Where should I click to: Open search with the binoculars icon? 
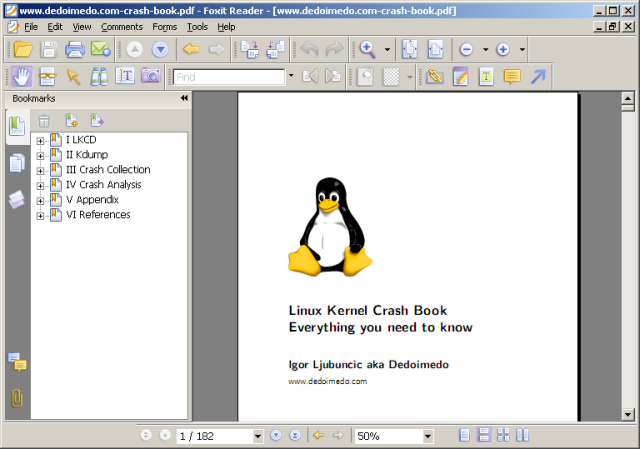99,76
